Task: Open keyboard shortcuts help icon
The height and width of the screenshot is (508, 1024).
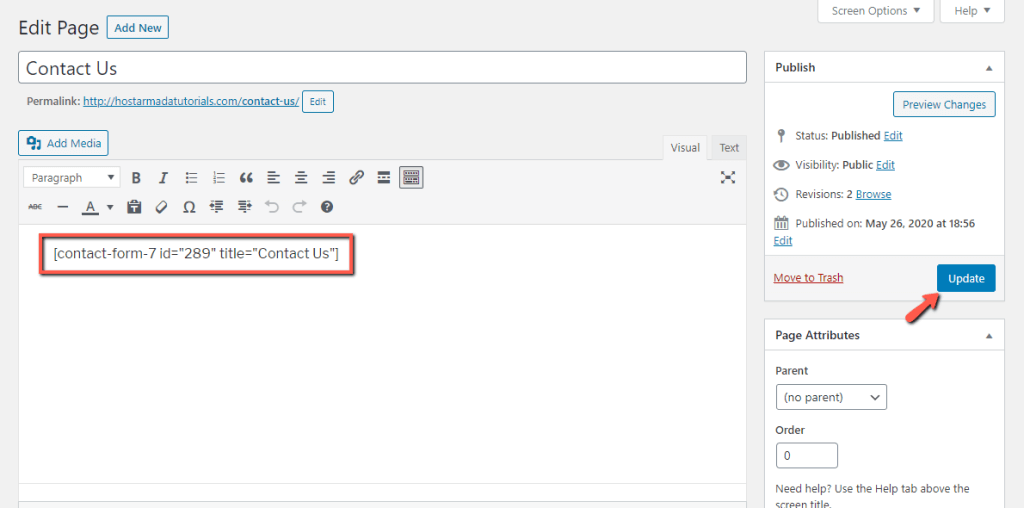Action: (x=327, y=207)
